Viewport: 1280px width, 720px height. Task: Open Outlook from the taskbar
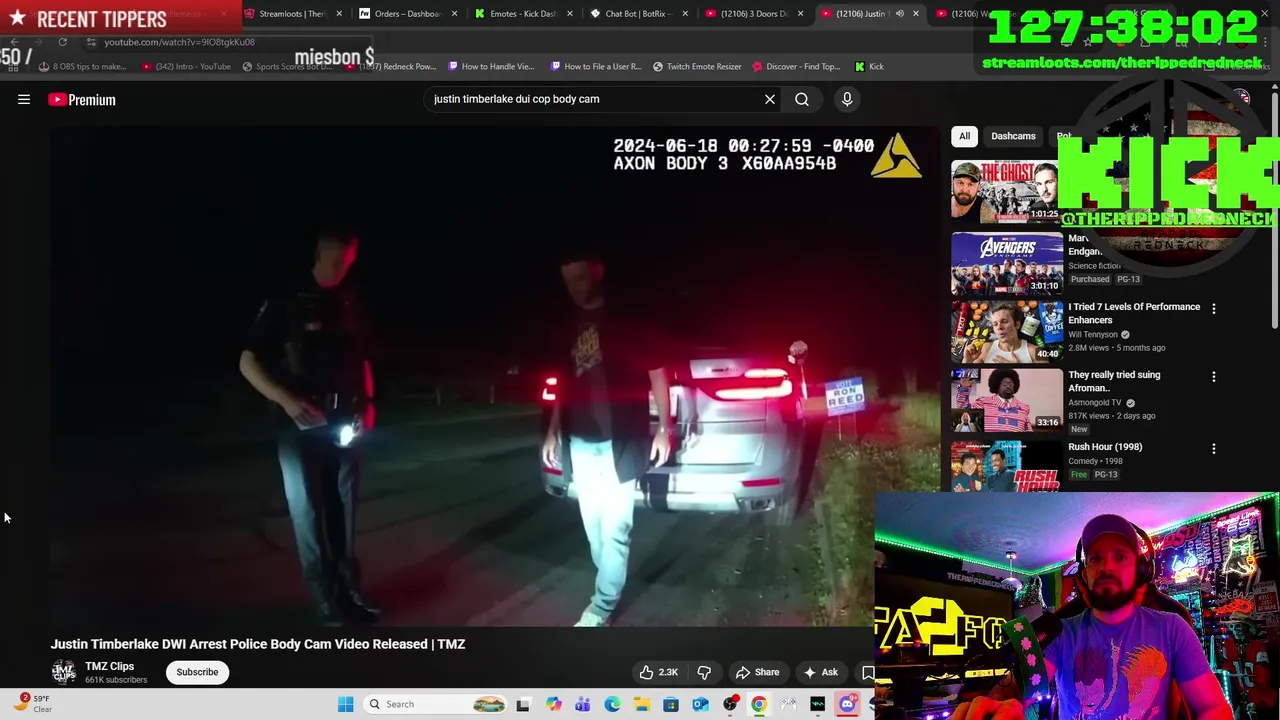click(x=700, y=704)
